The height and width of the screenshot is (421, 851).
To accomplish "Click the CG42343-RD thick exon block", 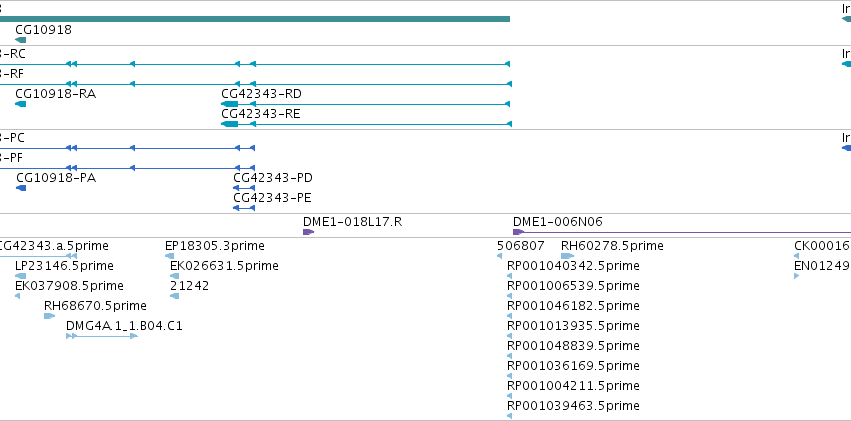I will (x=230, y=104).
